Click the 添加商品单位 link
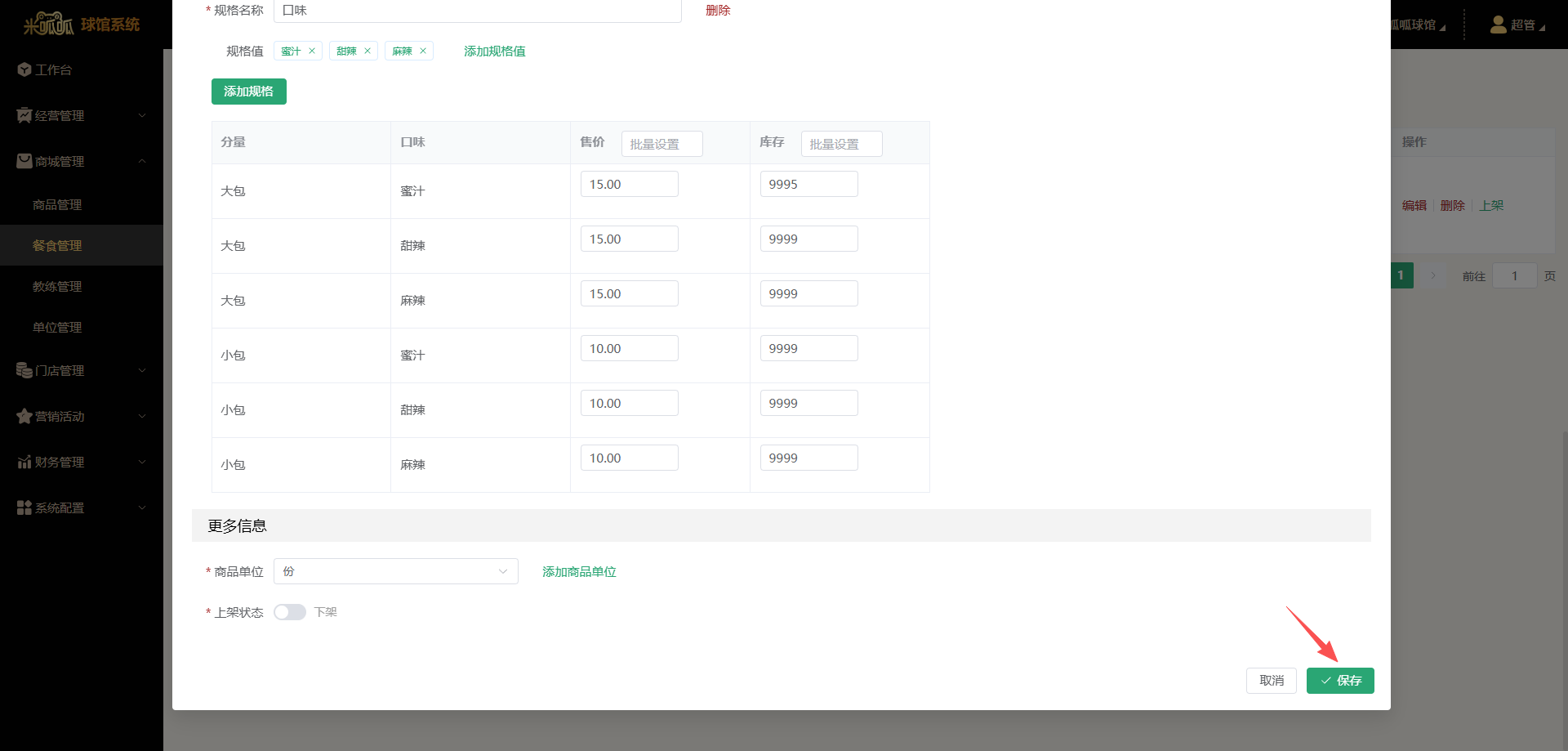The width and height of the screenshot is (1568, 751). pyautogui.click(x=579, y=572)
